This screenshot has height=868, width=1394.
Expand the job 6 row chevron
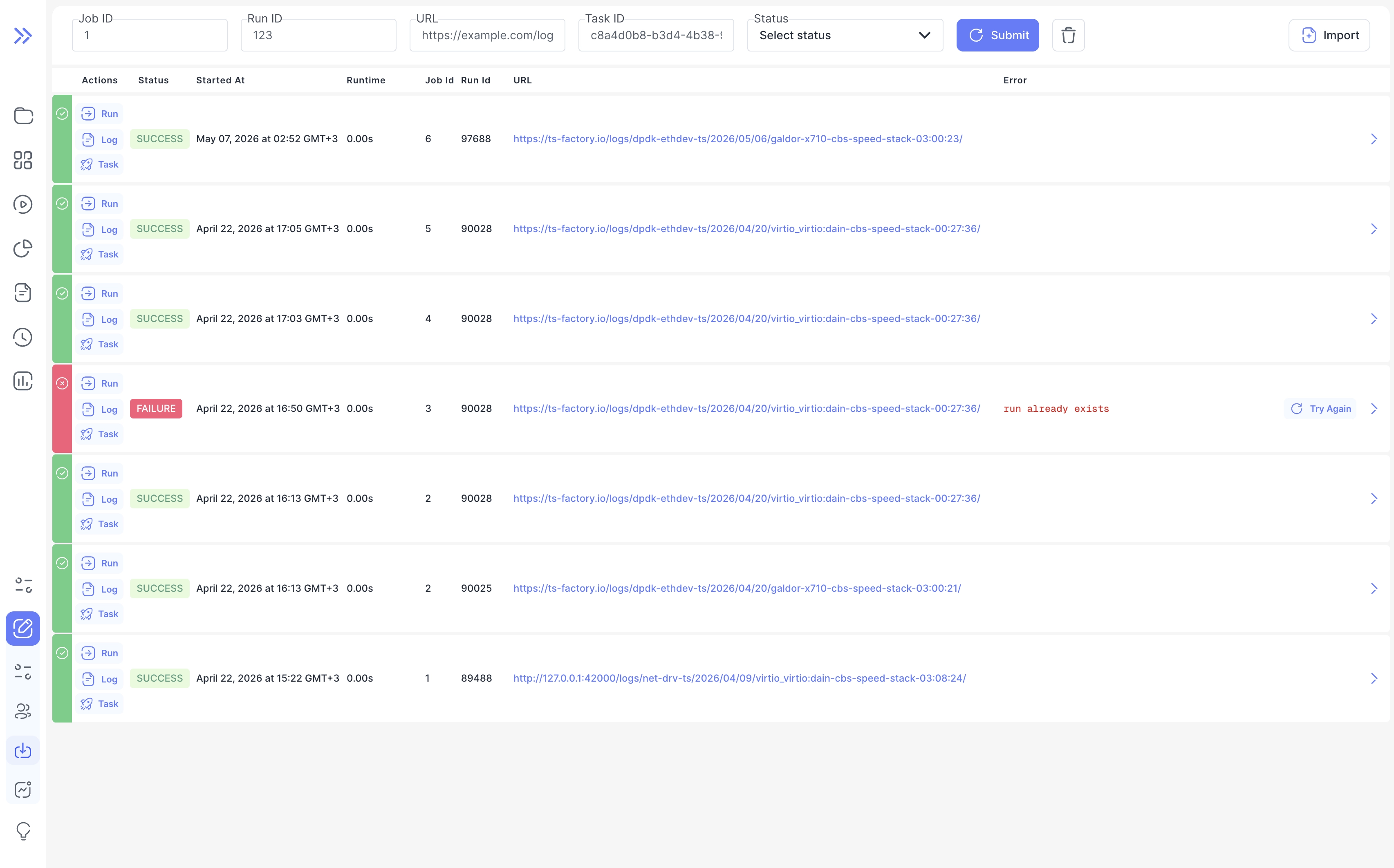point(1374,139)
